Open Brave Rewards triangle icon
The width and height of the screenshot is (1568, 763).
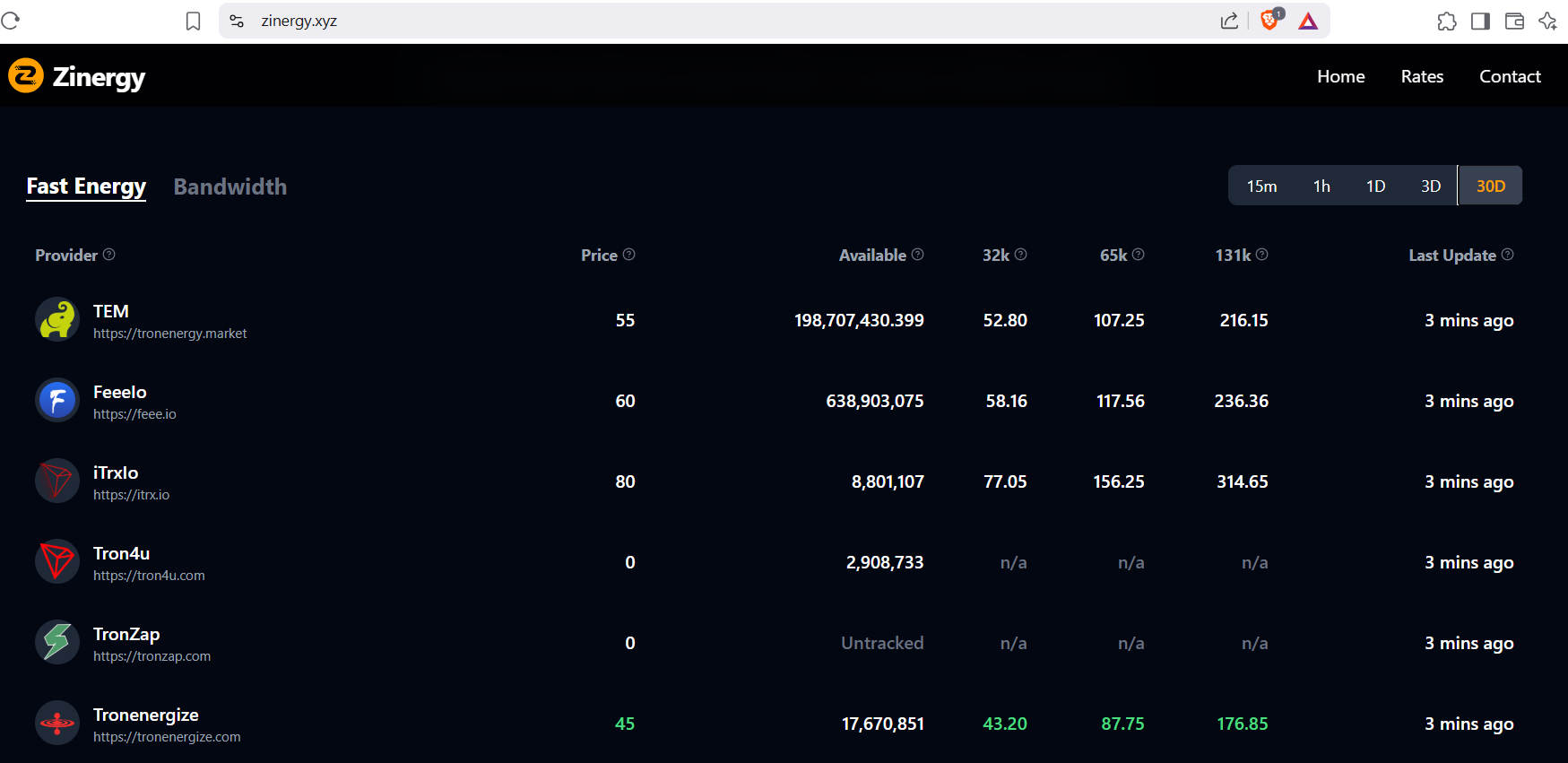[1308, 21]
